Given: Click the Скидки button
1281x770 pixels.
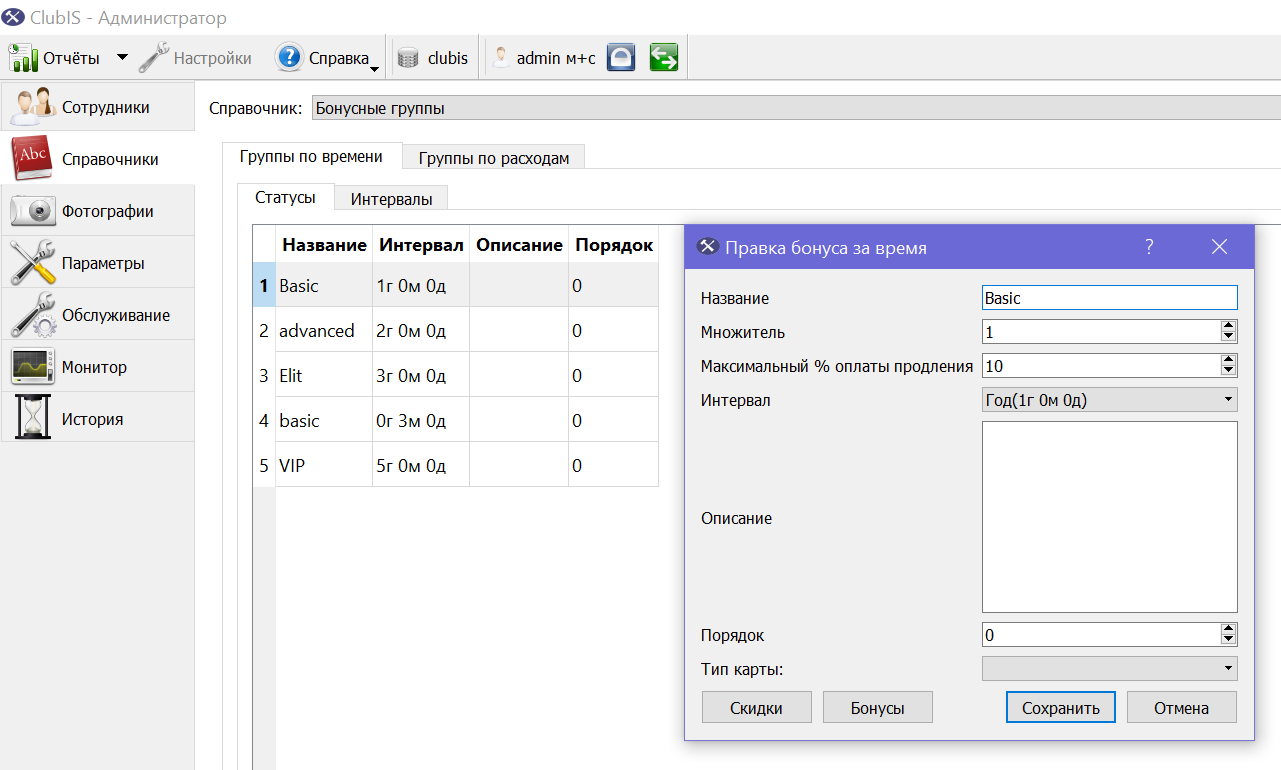Looking at the screenshot, I should 756,707.
